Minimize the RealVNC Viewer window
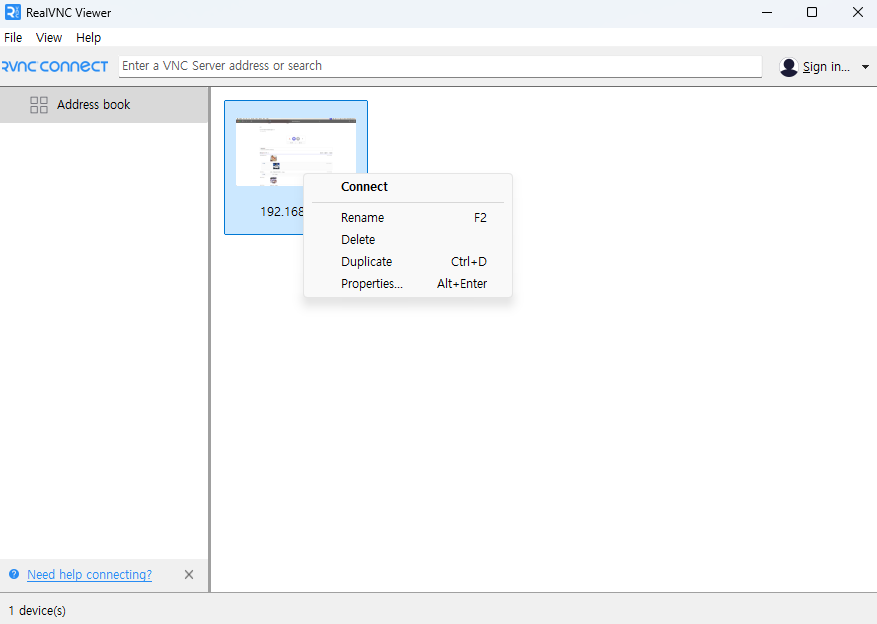877x624 pixels. pos(767,12)
